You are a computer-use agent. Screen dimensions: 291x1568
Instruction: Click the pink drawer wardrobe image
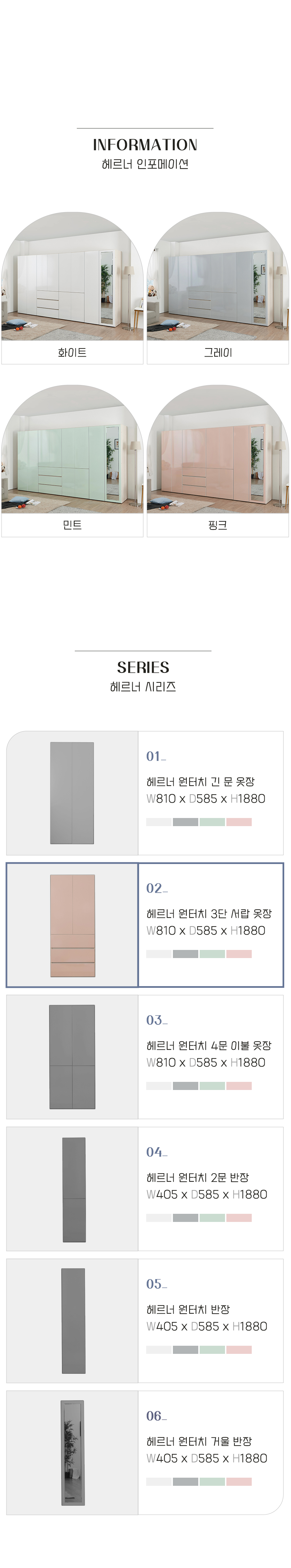(x=72, y=925)
